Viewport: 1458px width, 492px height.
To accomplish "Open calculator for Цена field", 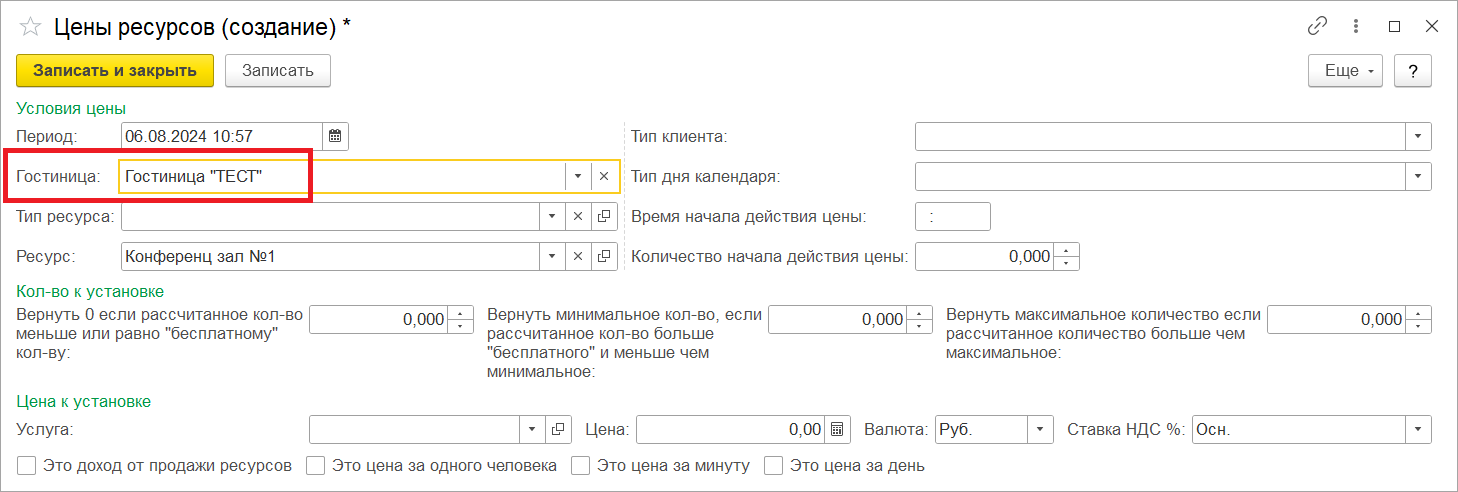I will 838,429.
